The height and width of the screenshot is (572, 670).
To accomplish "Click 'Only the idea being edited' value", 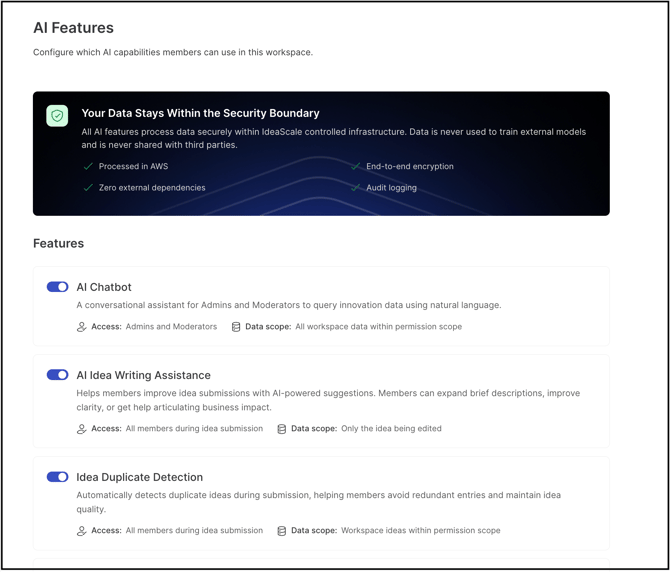I will (x=391, y=428).
